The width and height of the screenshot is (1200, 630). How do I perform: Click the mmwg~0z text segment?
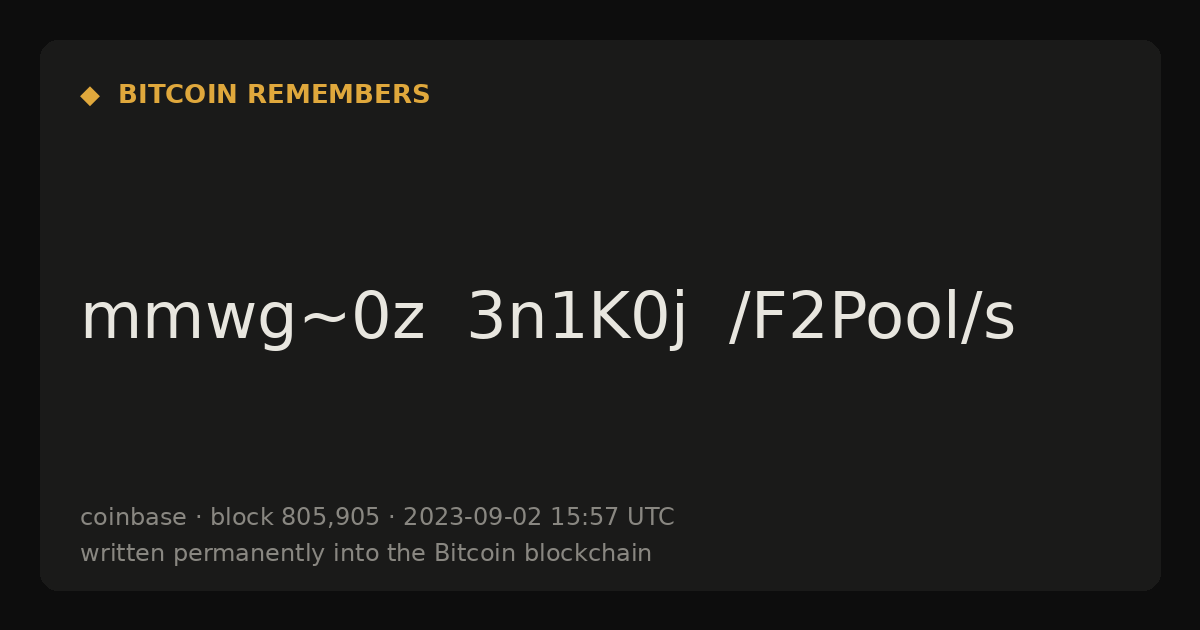(253, 318)
